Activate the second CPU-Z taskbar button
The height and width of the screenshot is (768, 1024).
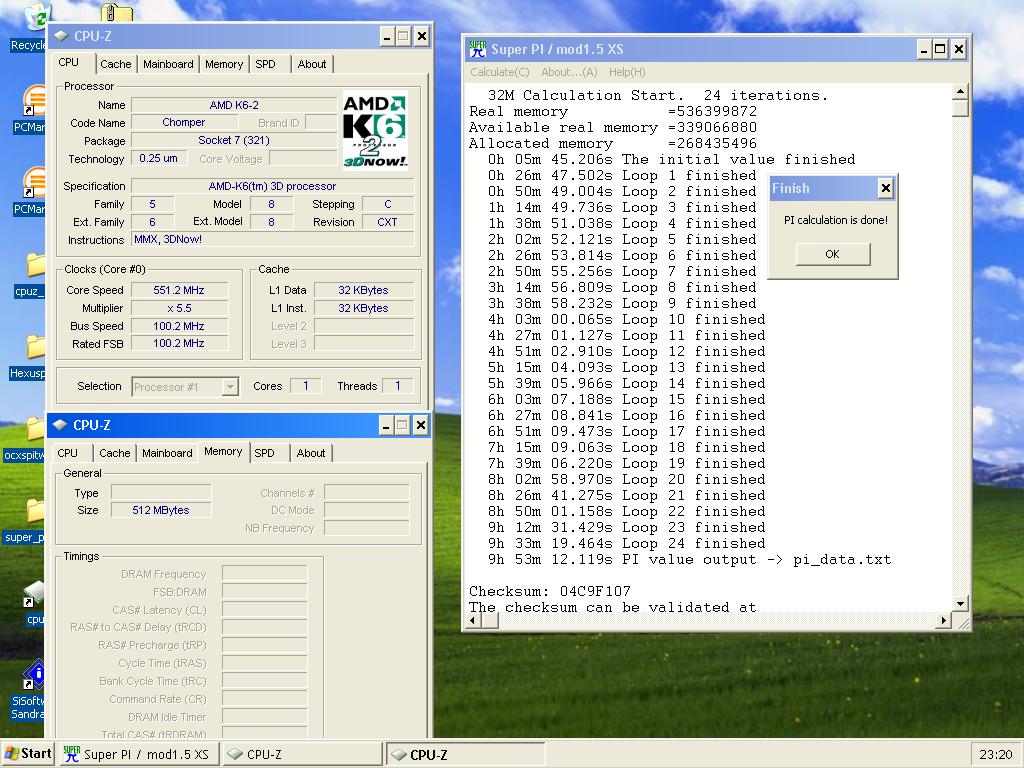pyautogui.click(x=465, y=754)
